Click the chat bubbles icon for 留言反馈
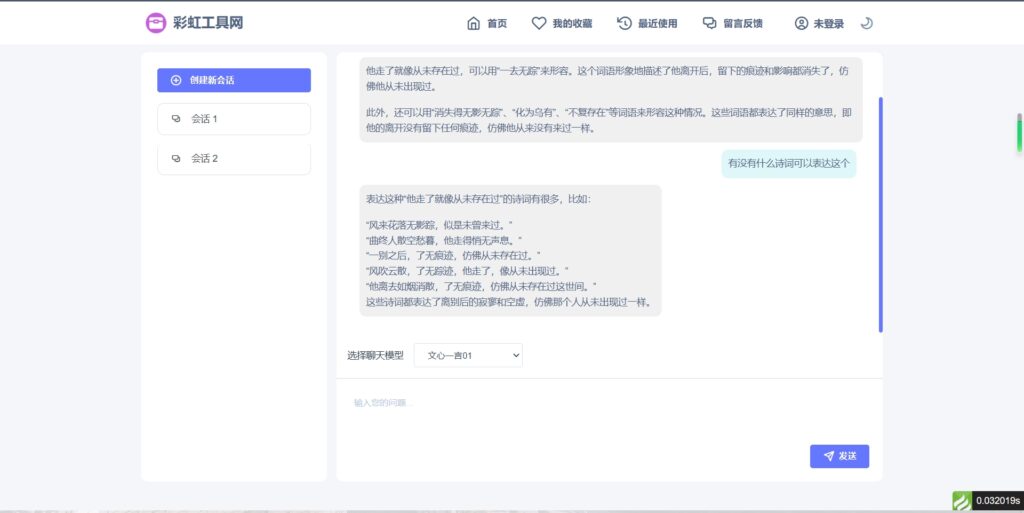 click(x=709, y=23)
